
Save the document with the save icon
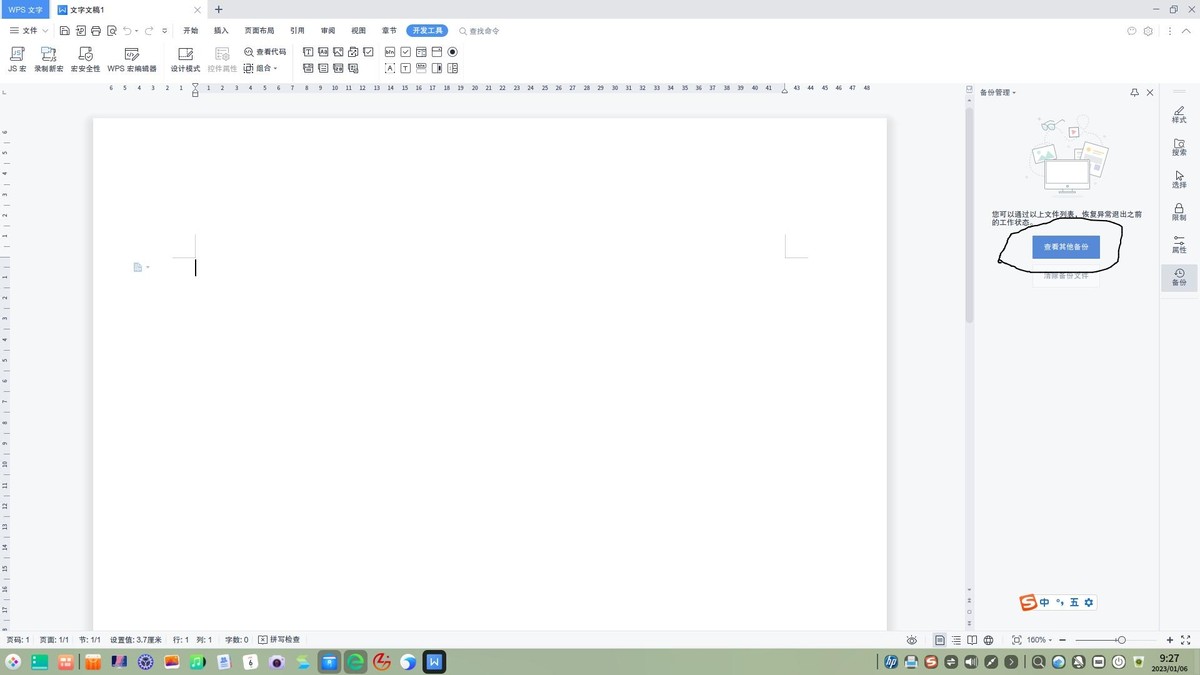[x=64, y=31]
